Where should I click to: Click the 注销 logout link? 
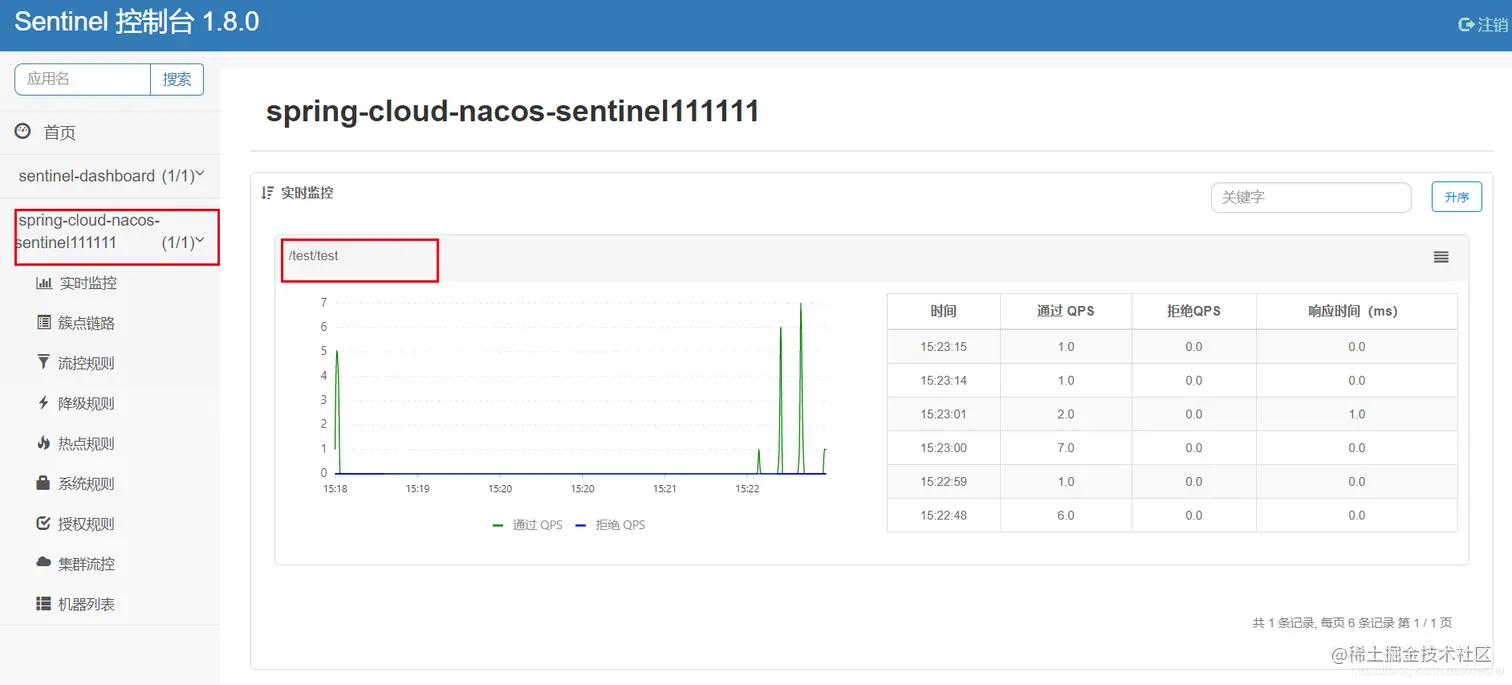tap(1492, 25)
